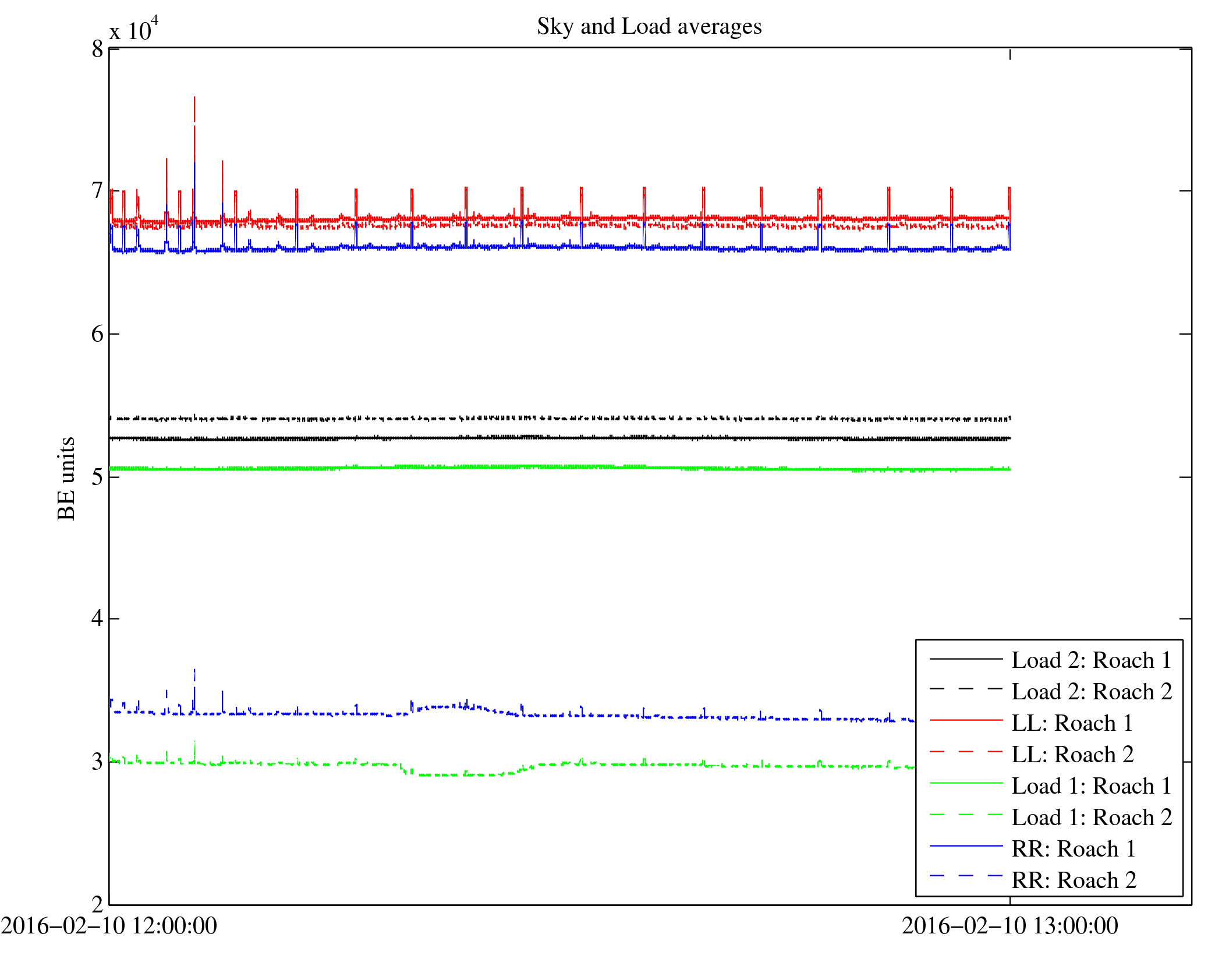Click legend entry 'Load 2: Roach 2'
This screenshot has width=1208, height=980.
click(1091, 692)
